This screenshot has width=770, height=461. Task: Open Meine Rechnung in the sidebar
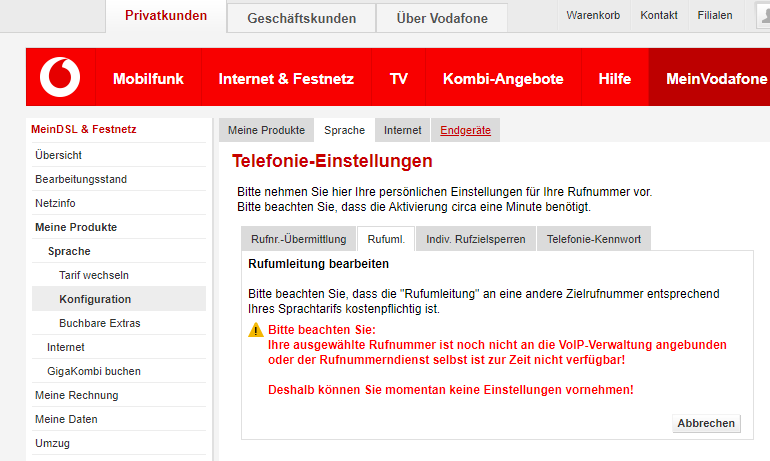tap(119, 395)
